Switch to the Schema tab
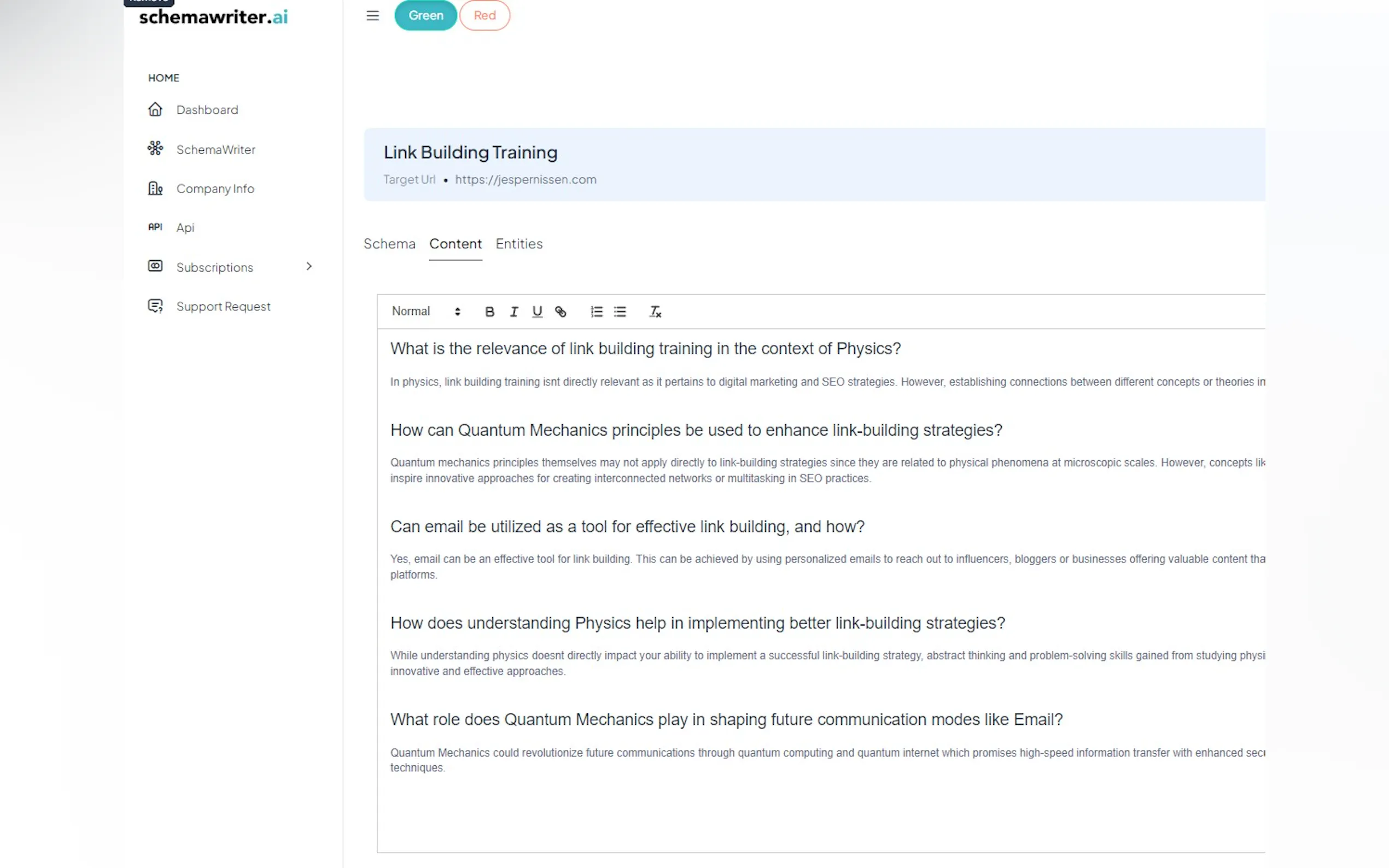The width and height of the screenshot is (1389, 868). click(x=389, y=243)
